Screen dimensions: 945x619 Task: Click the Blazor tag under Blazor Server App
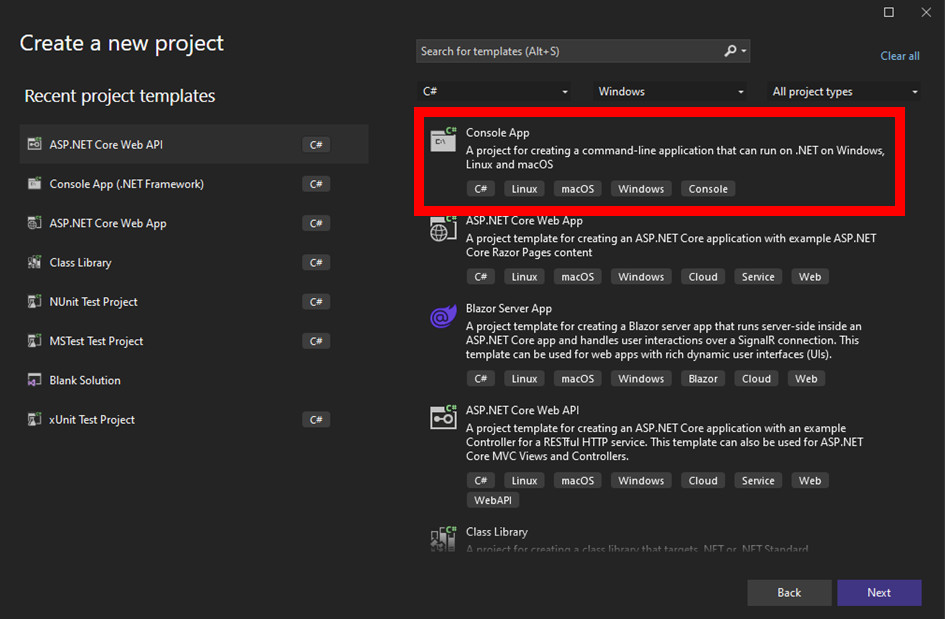(x=703, y=379)
